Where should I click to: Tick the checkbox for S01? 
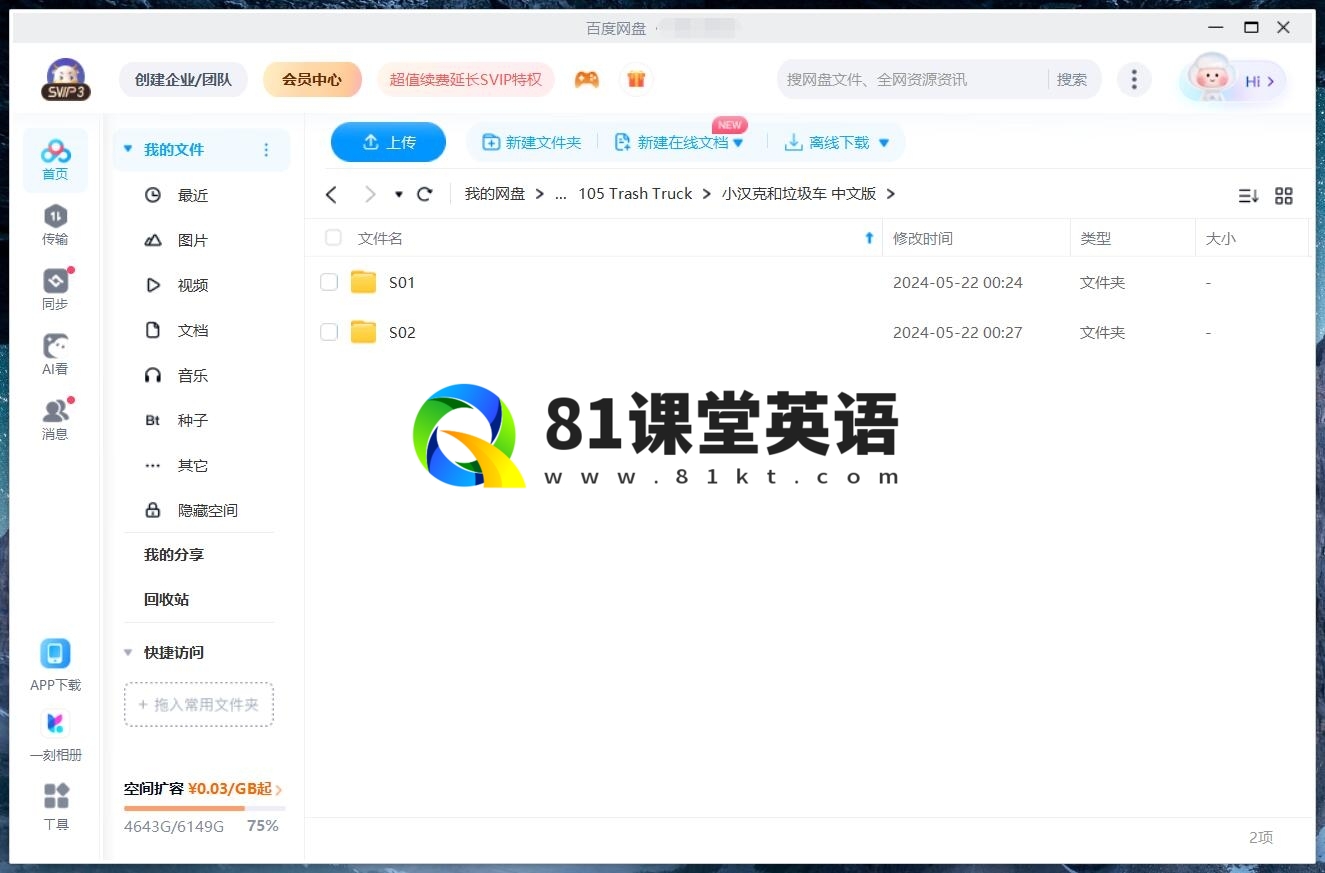(329, 282)
